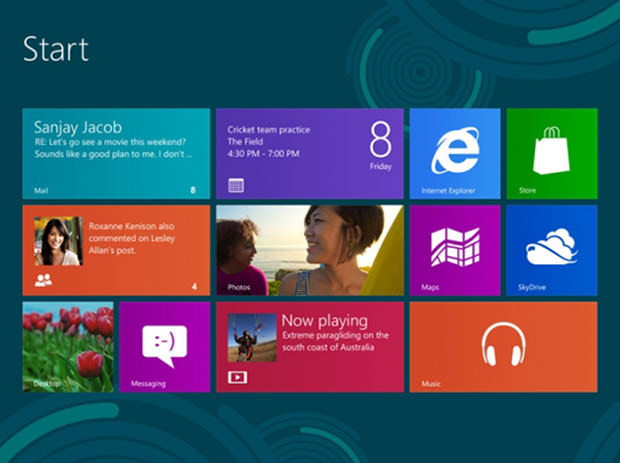Click the paragliding video thumbnail
This screenshot has width=620, height=463.
[252, 338]
